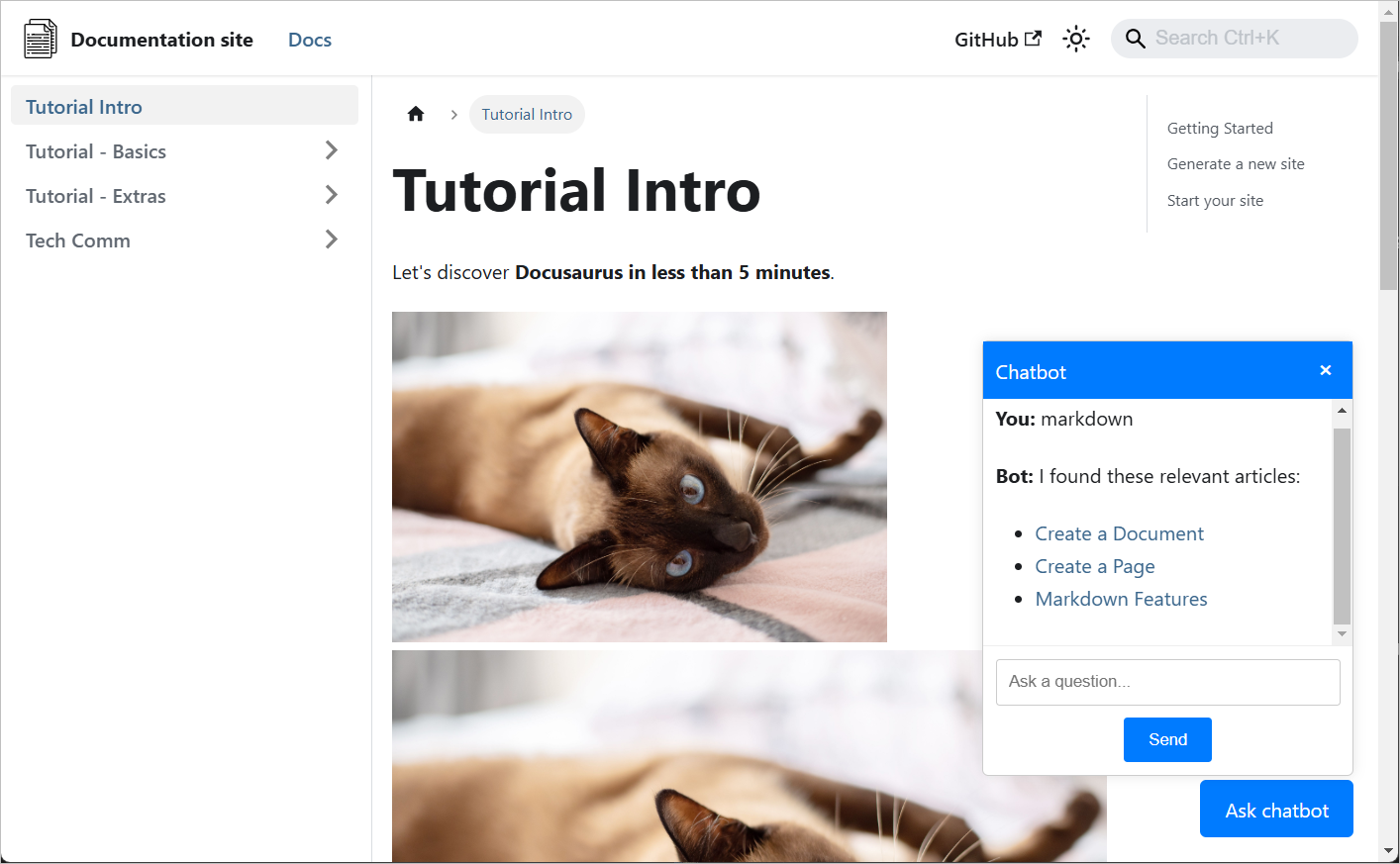Expand the Tutorial - Extras category chevron

(332, 195)
